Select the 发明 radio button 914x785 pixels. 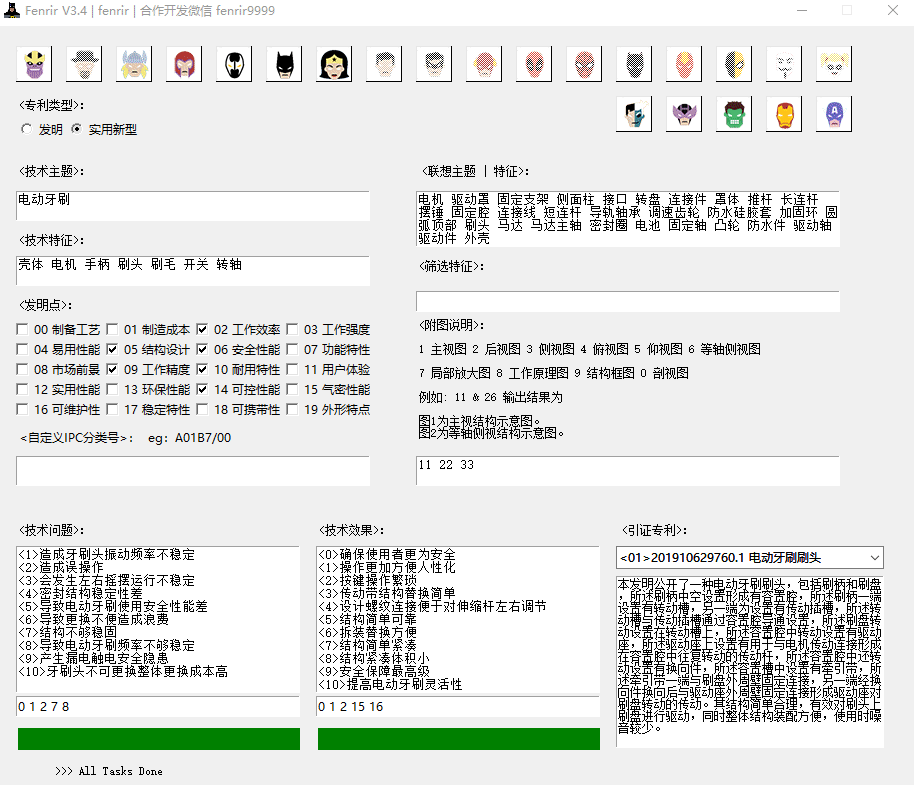tap(27, 129)
